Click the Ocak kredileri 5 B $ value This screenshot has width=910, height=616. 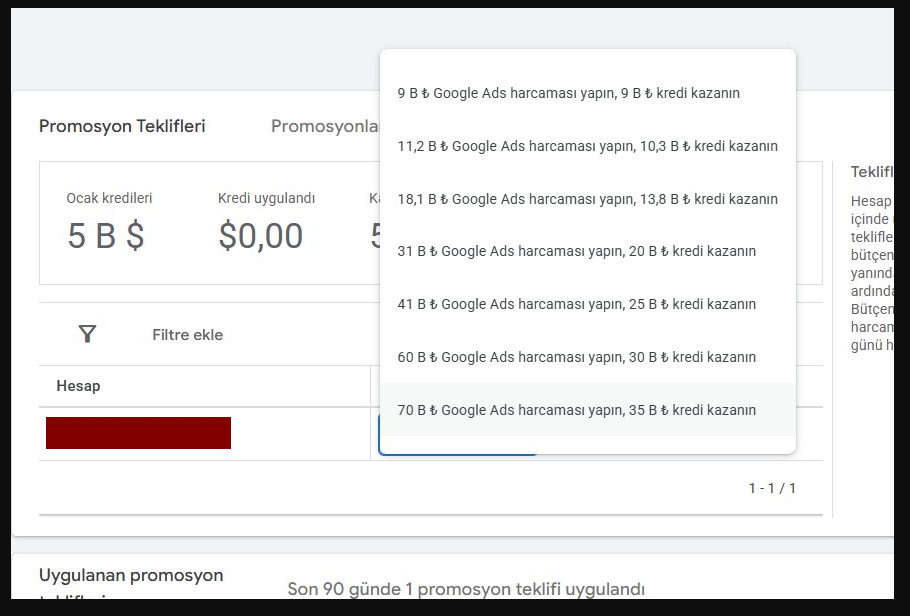[106, 235]
